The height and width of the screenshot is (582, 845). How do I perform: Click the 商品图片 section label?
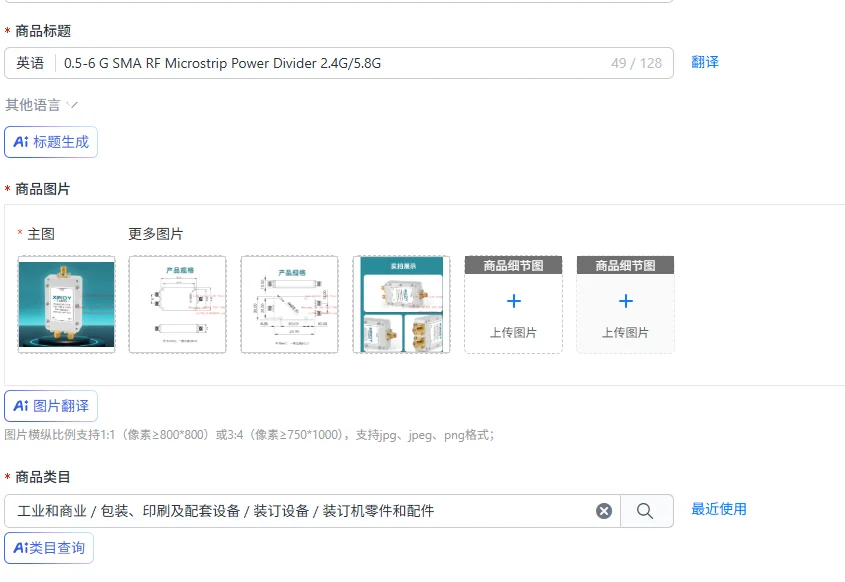(x=43, y=189)
